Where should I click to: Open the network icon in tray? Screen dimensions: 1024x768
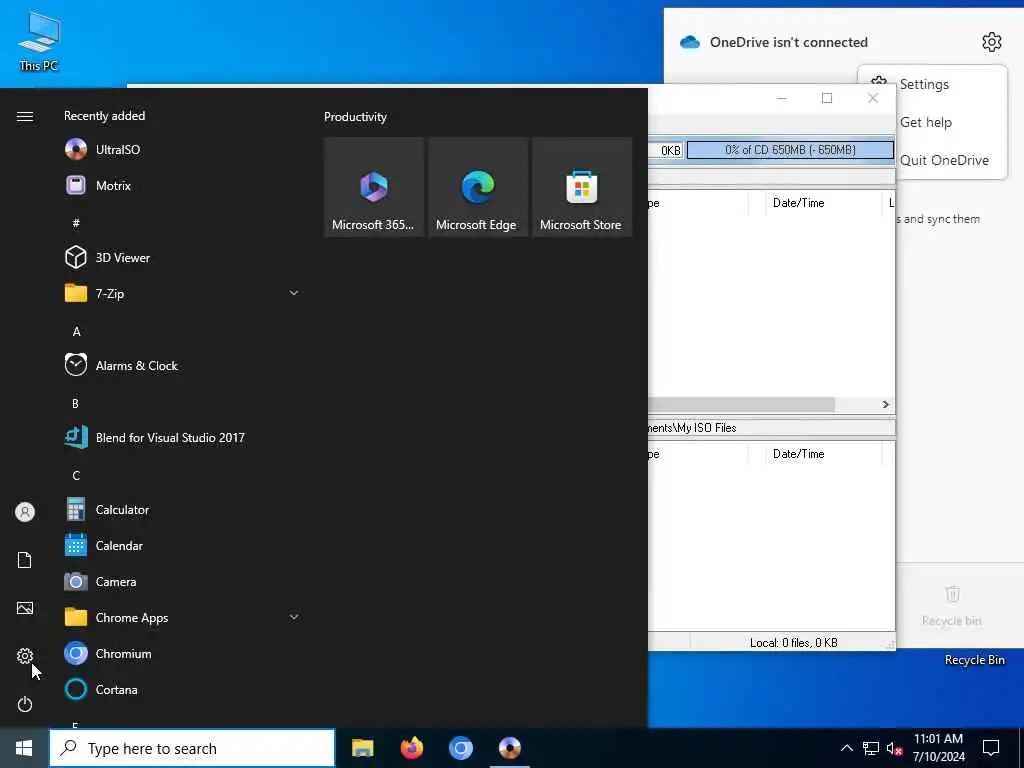point(871,748)
